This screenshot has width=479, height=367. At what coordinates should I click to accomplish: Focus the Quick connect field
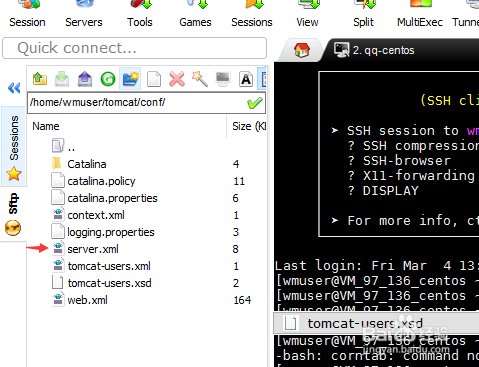pos(134,48)
